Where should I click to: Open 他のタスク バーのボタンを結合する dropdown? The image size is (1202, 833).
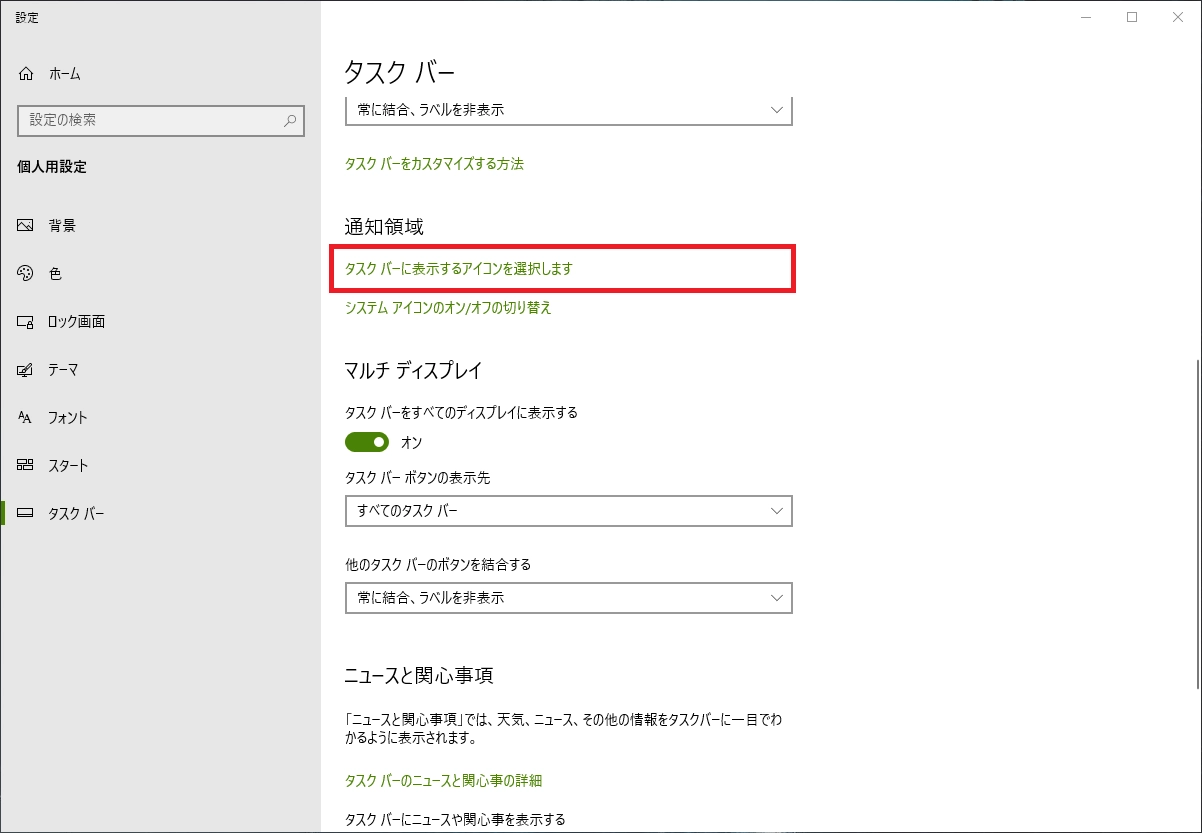click(x=568, y=598)
